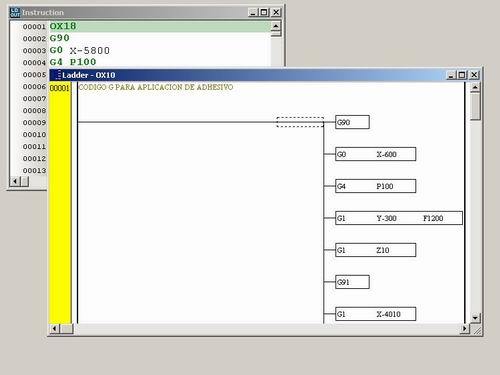The image size is (500, 375).
Task: Select the G0 X-600 block
Action: 375,154
